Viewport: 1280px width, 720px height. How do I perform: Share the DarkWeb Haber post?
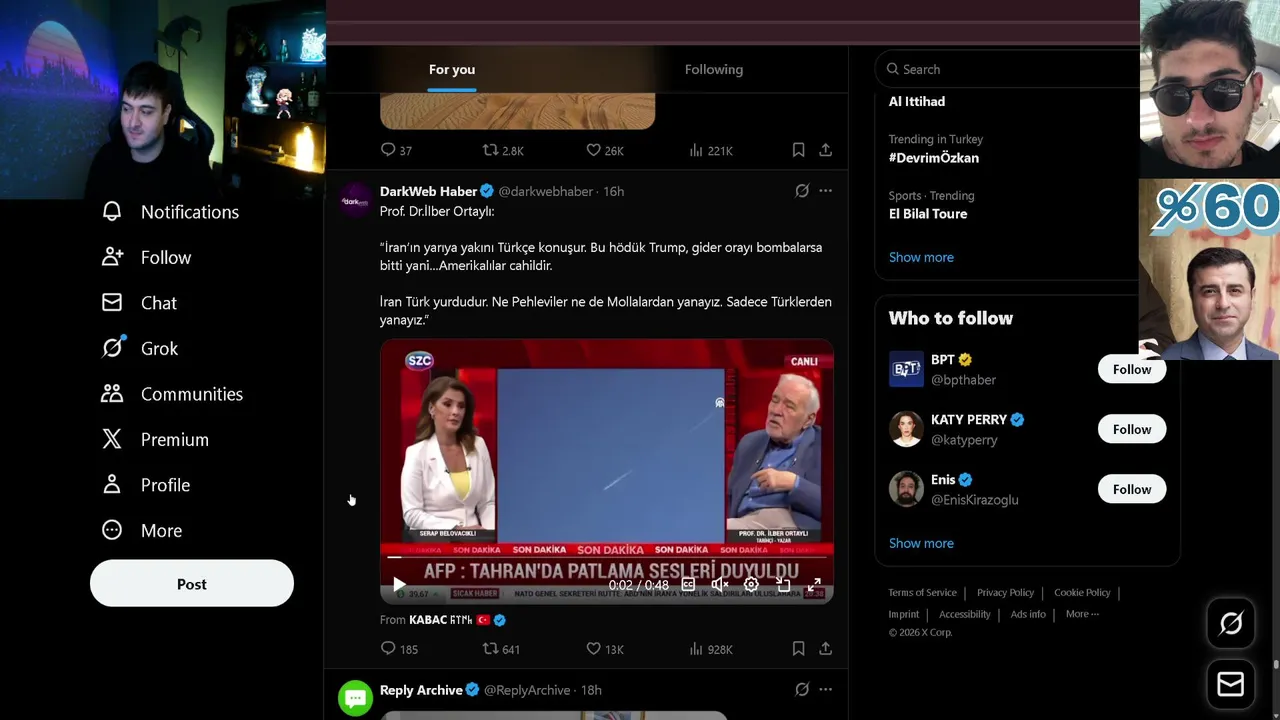pos(825,649)
